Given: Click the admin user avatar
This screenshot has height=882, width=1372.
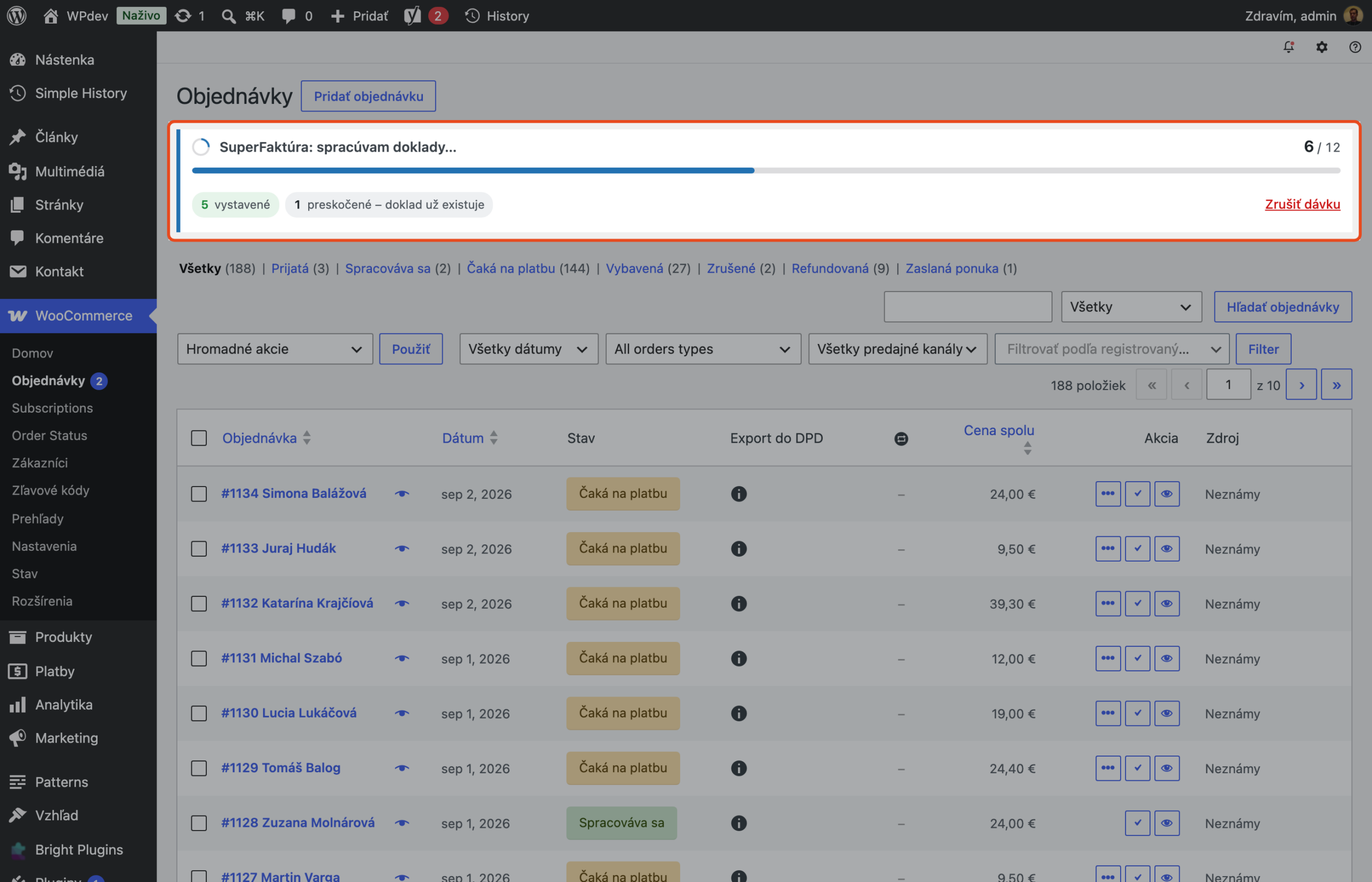Looking at the screenshot, I should coord(1354,16).
